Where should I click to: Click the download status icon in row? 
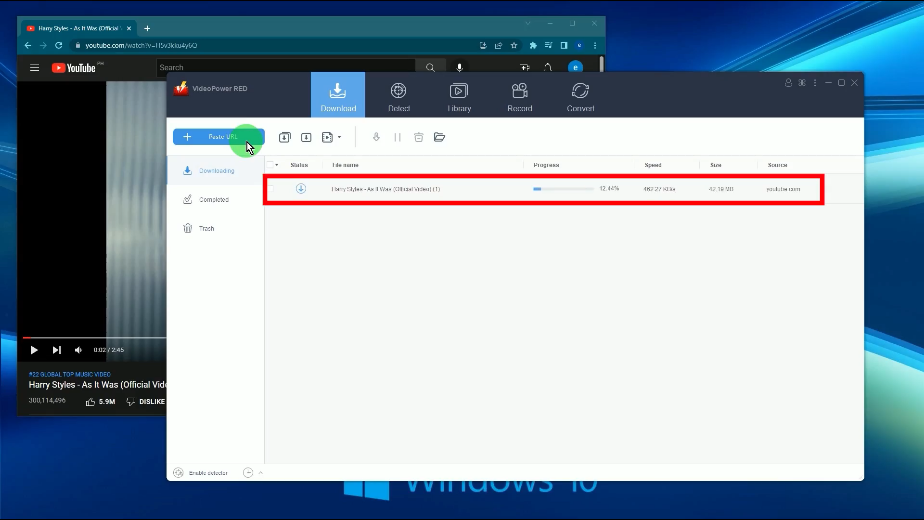tap(301, 189)
